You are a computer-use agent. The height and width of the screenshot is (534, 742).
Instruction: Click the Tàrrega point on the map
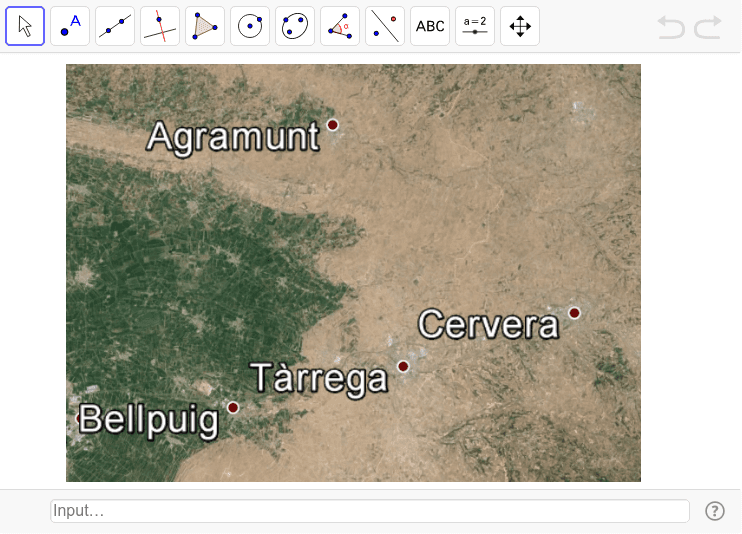pyautogui.click(x=403, y=366)
